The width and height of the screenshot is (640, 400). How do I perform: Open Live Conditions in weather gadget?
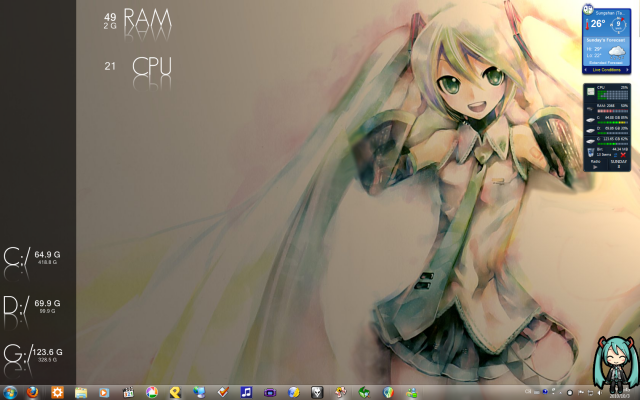pos(607,70)
